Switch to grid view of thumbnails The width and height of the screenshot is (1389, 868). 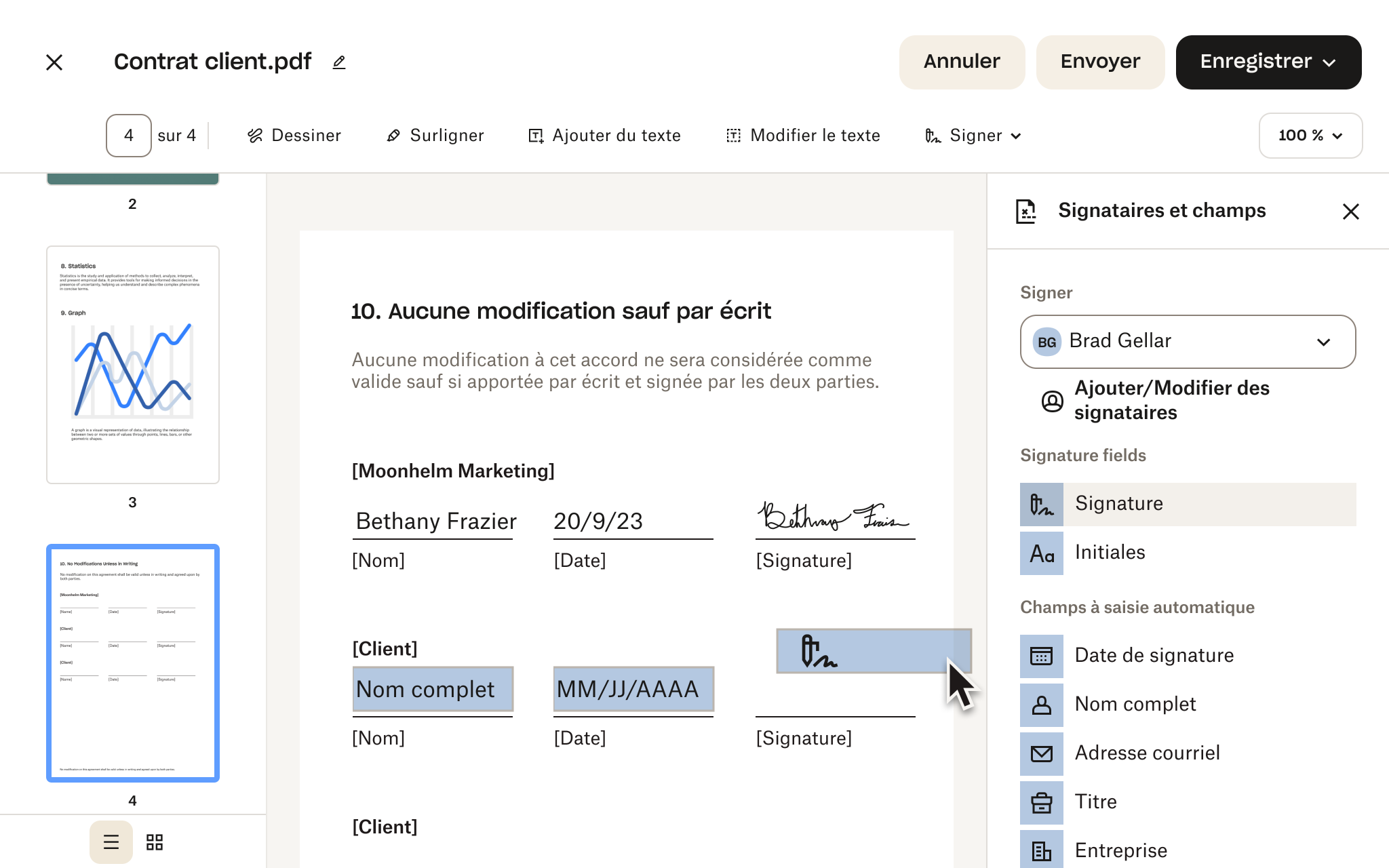tap(155, 842)
